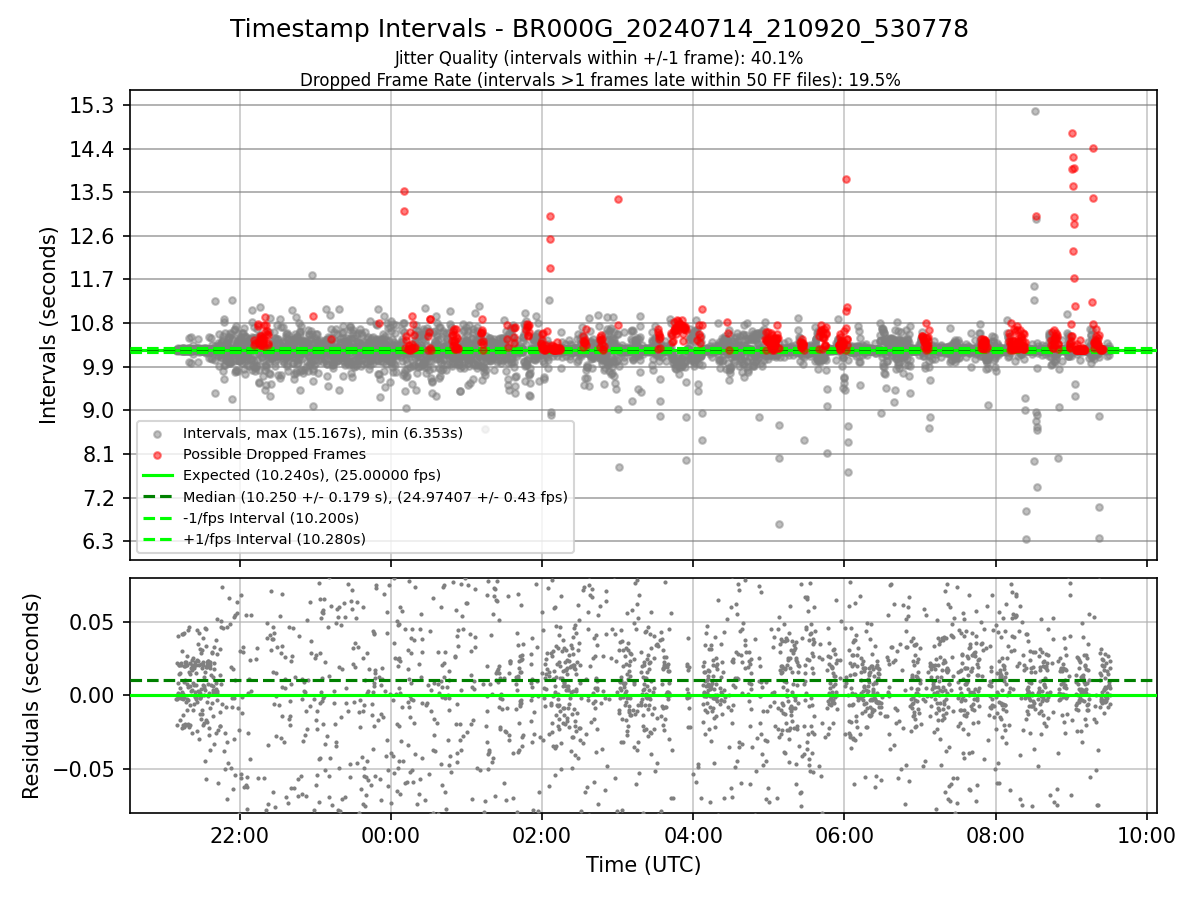
Task: Select legend entry "Intervals, max (15.167s), min (6.353s)"
Action: pyautogui.click(x=323, y=434)
